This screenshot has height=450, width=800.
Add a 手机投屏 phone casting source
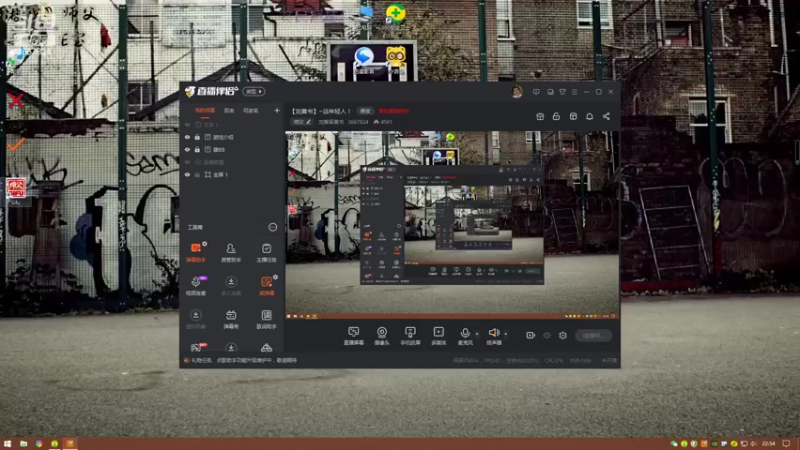(x=410, y=336)
